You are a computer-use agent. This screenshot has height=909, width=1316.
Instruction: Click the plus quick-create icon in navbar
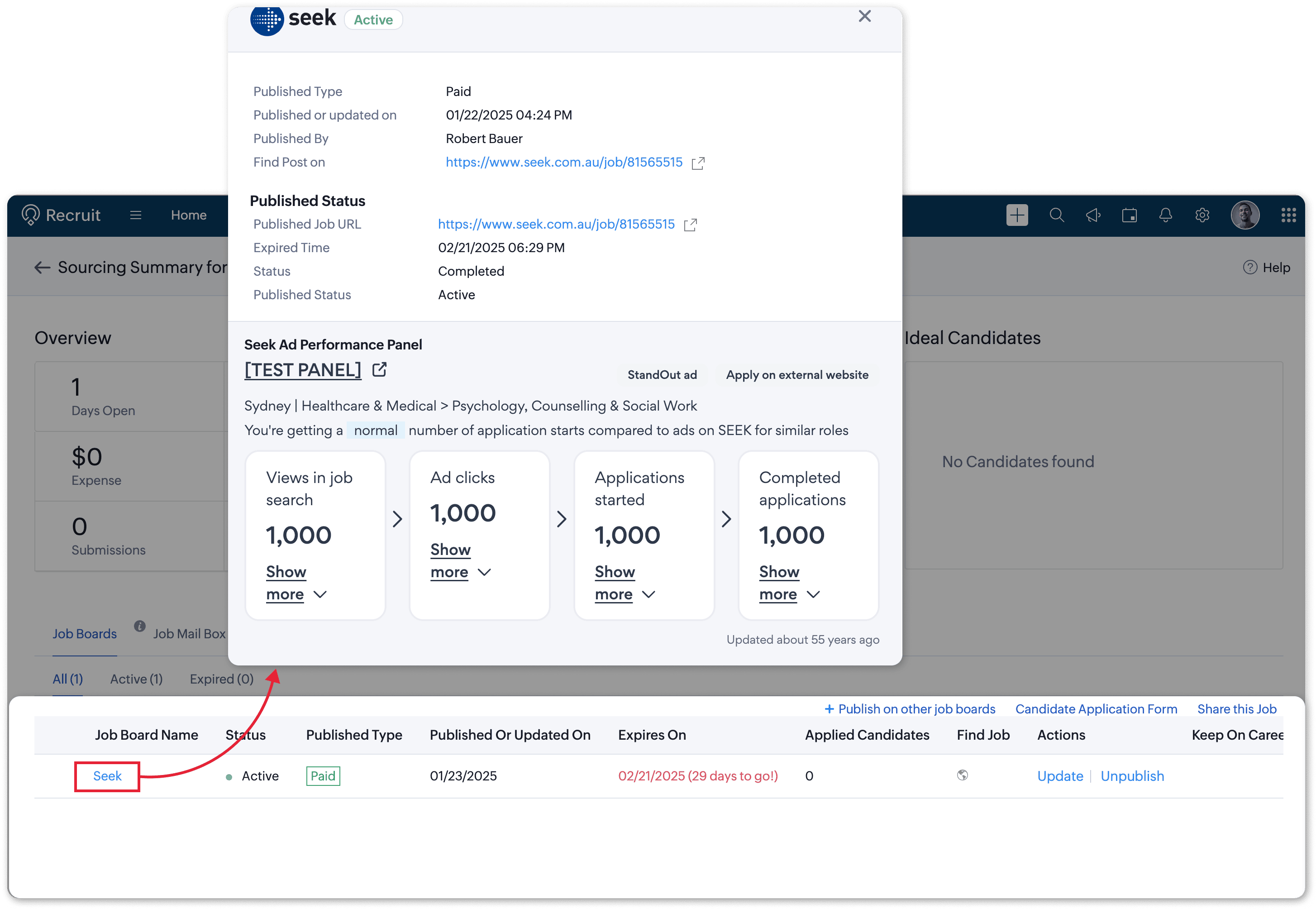[1017, 215]
